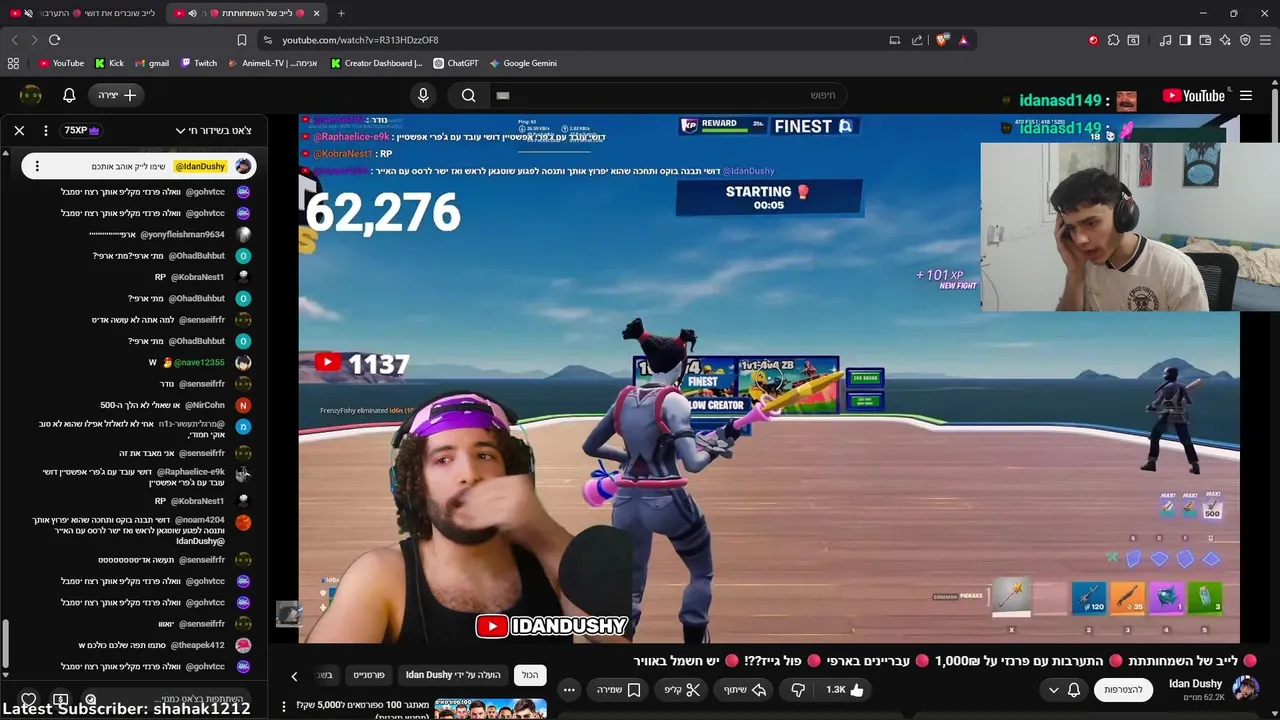
Task: Open the ChatGPT bookmark
Action: [x=455, y=63]
